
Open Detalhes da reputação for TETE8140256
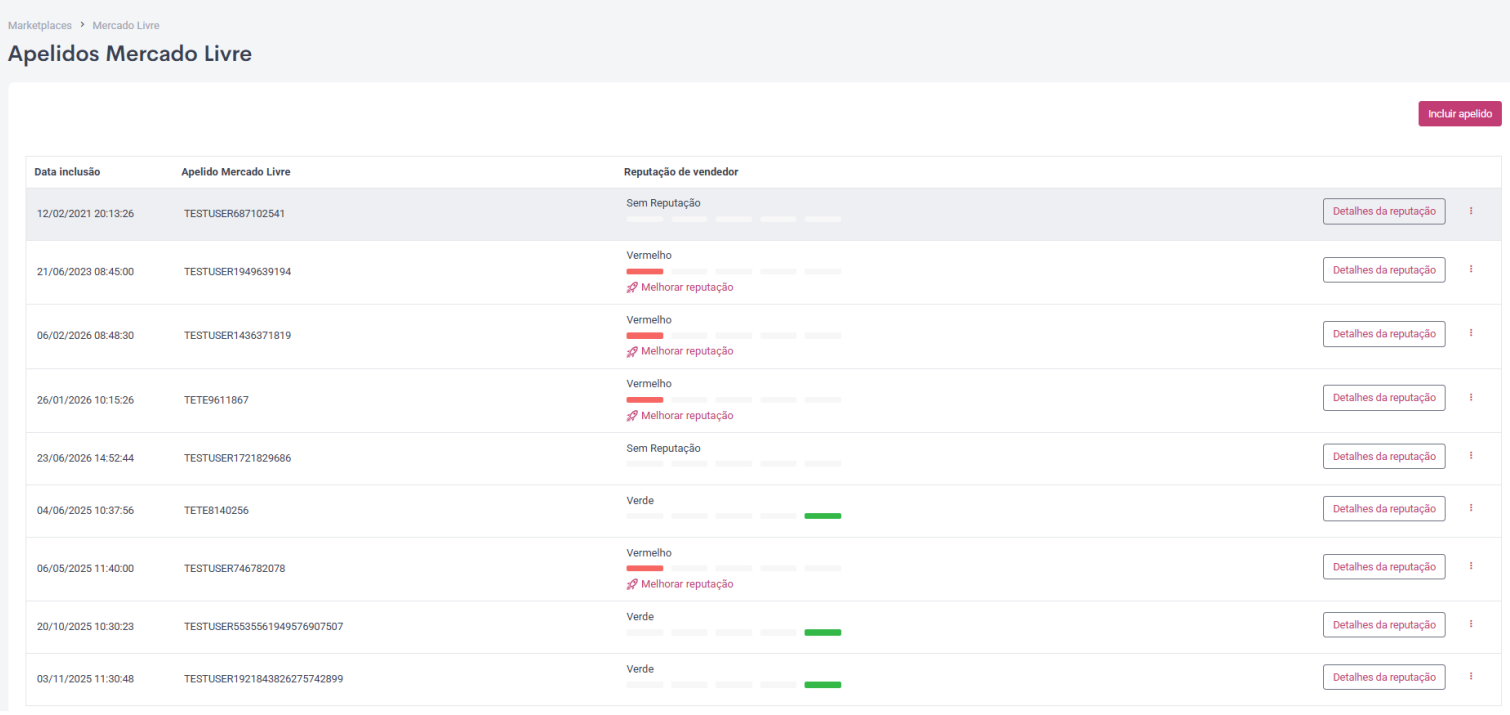pyautogui.click(x=1383, y=509)
